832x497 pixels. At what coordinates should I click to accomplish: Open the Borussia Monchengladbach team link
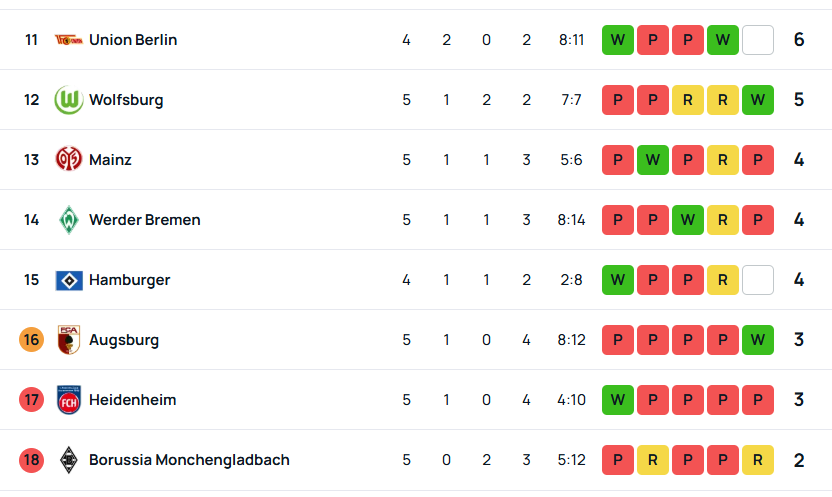[x=189, y=460]
